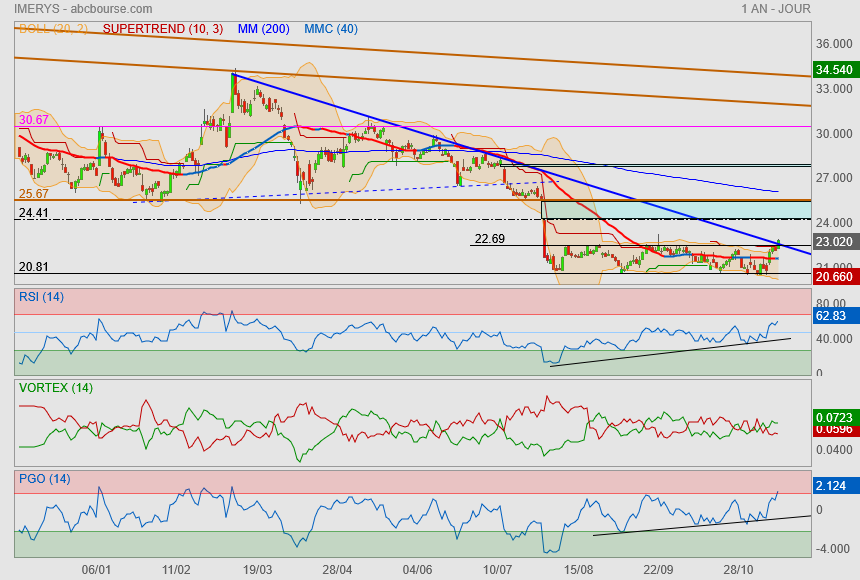
Task: Click the MM (200) moving average label
Action: tap(263, 29)
